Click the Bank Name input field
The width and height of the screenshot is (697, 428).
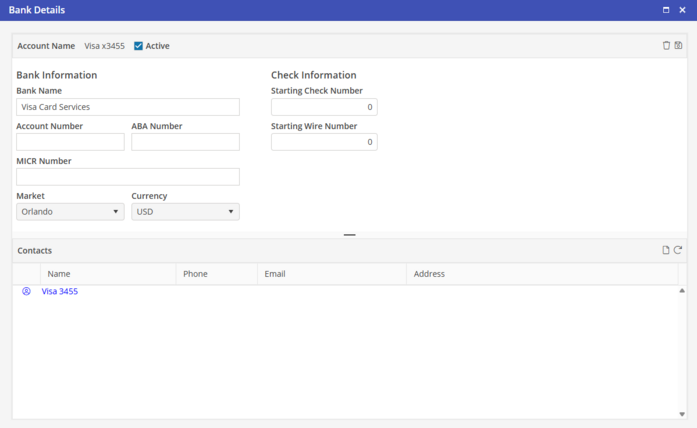pos(128,107)
